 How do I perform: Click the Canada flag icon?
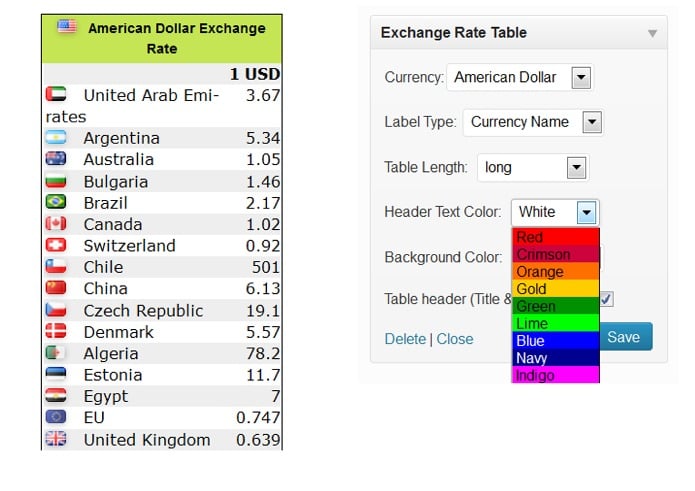pos(56,223)
